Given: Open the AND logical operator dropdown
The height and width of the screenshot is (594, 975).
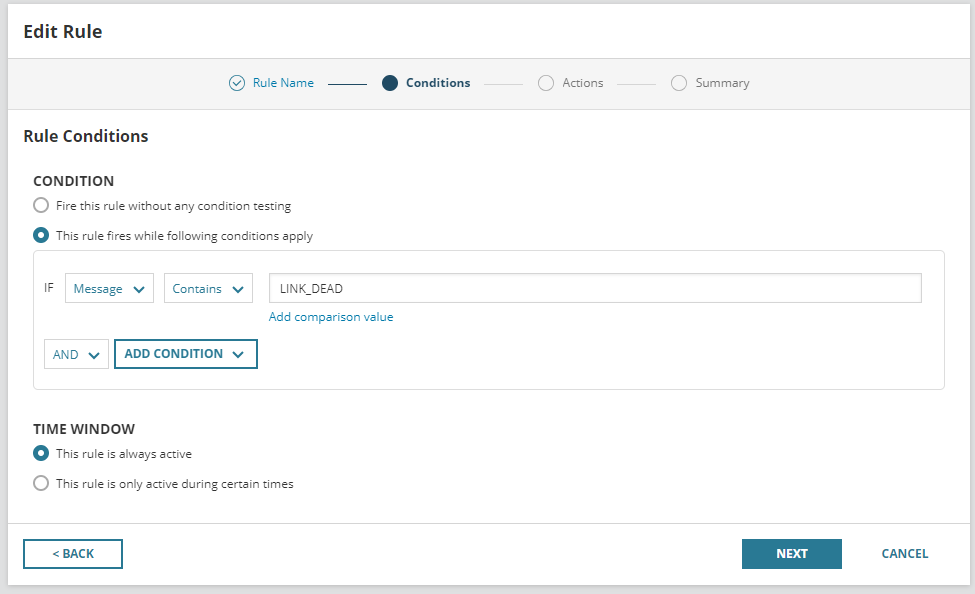Looking at the screenshot, I should pos(76,355).
